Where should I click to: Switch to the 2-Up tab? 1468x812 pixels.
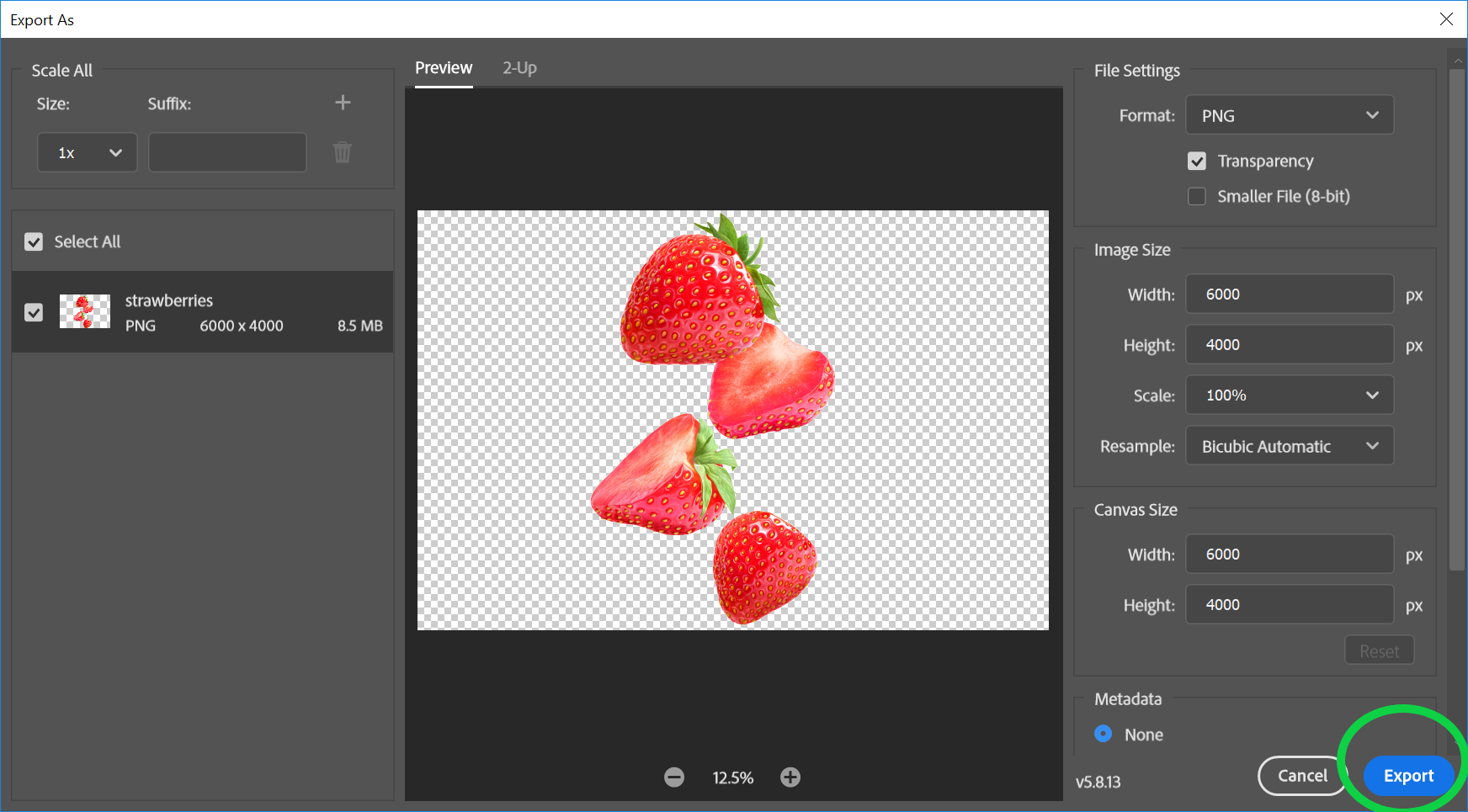pos(519,68)
